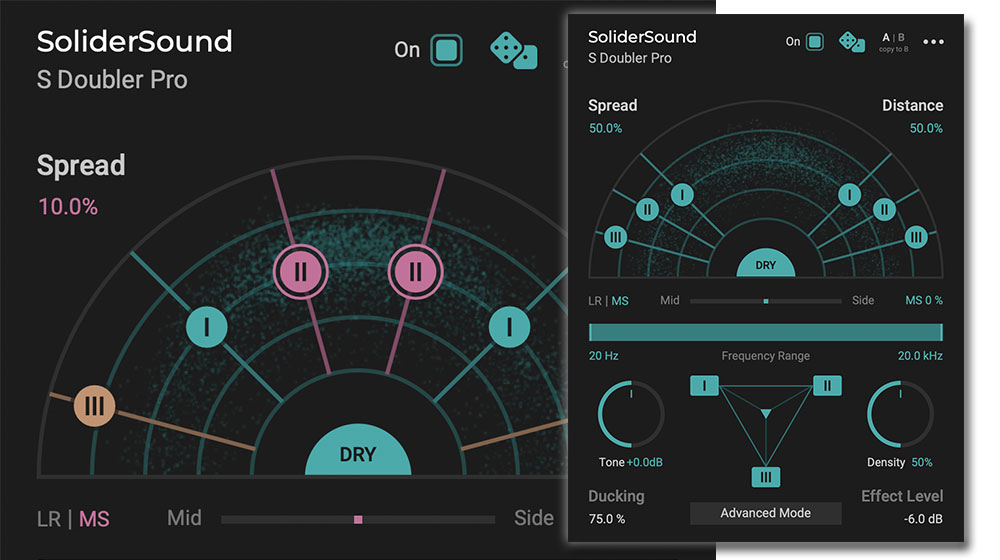The image size is (1000, 560).
Task: Click the Mid/Side slider handle in small window
Action: tap(766, 301)
